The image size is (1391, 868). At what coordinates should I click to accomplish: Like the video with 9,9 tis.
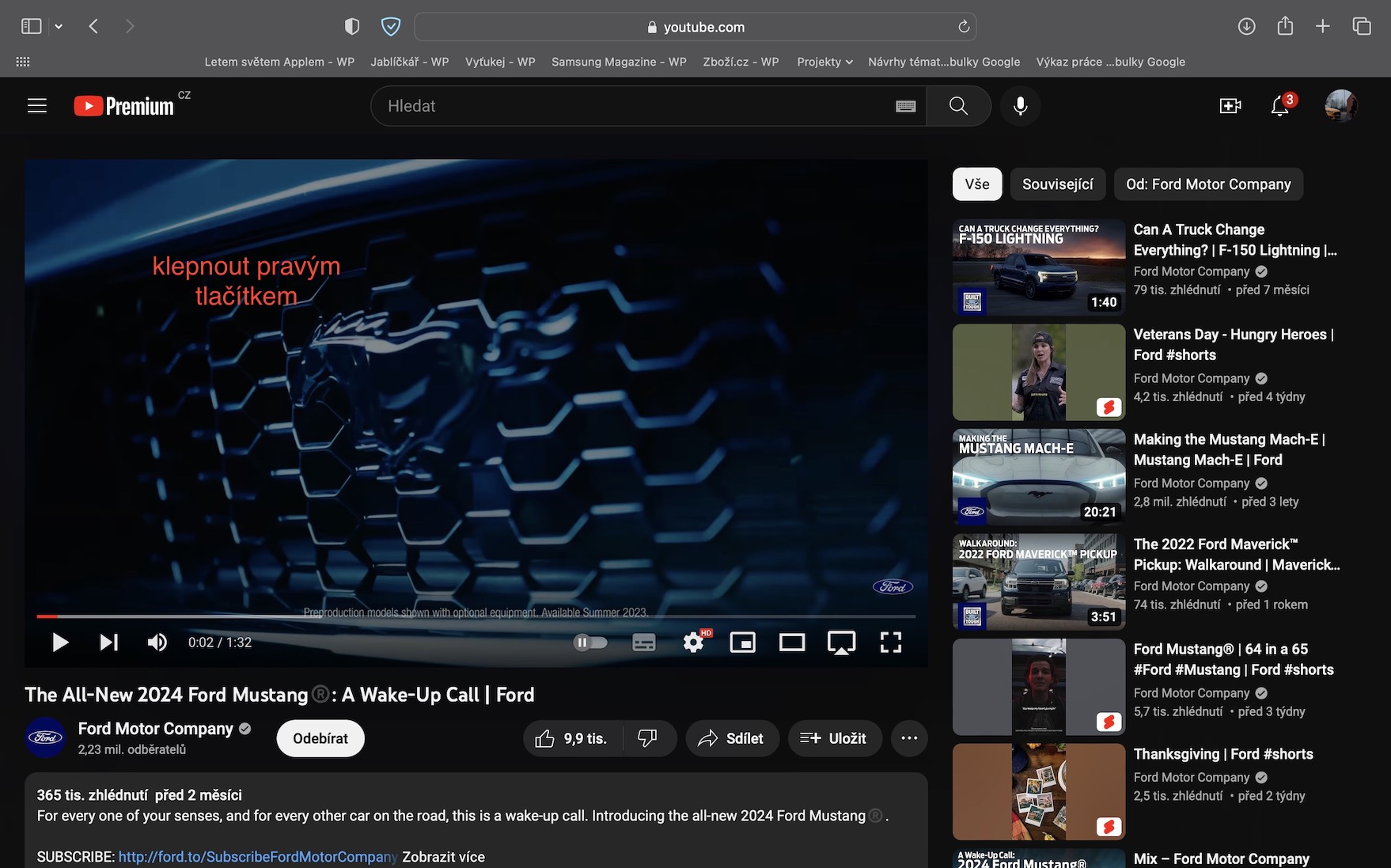coord(572,738)
